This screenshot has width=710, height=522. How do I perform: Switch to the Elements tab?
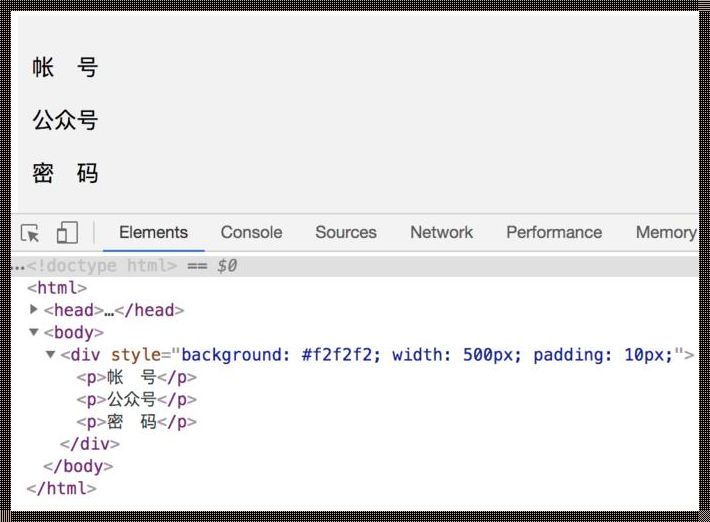(x=153, y=232)
